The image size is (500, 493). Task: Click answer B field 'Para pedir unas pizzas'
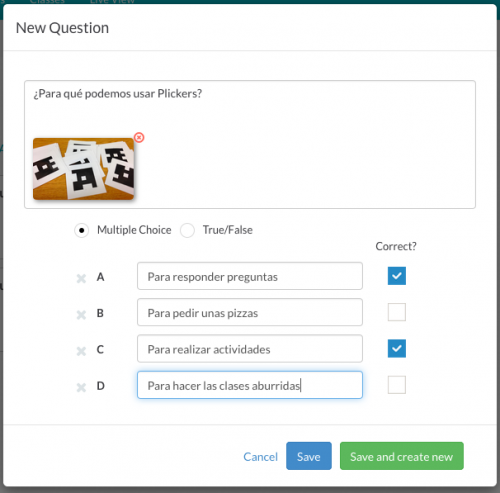250,312
